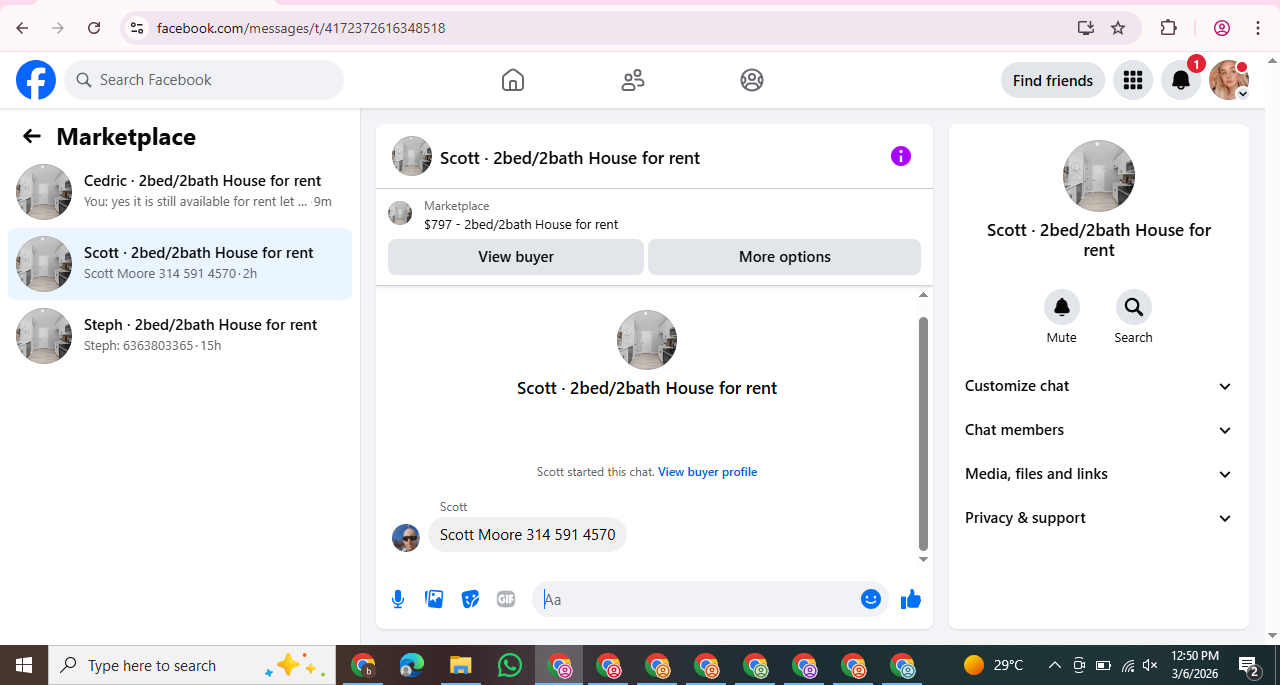Open the Friends icon in top navigation

tap(633, 80)
